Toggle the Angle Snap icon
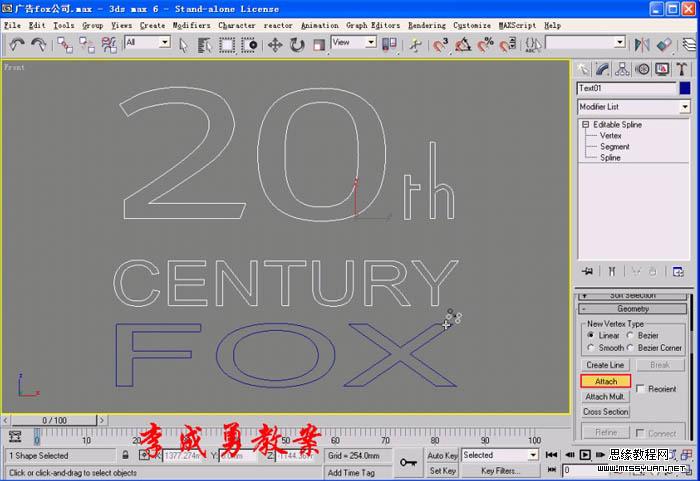This screenshot has height=481, width=700. click(x=463, y=45)
